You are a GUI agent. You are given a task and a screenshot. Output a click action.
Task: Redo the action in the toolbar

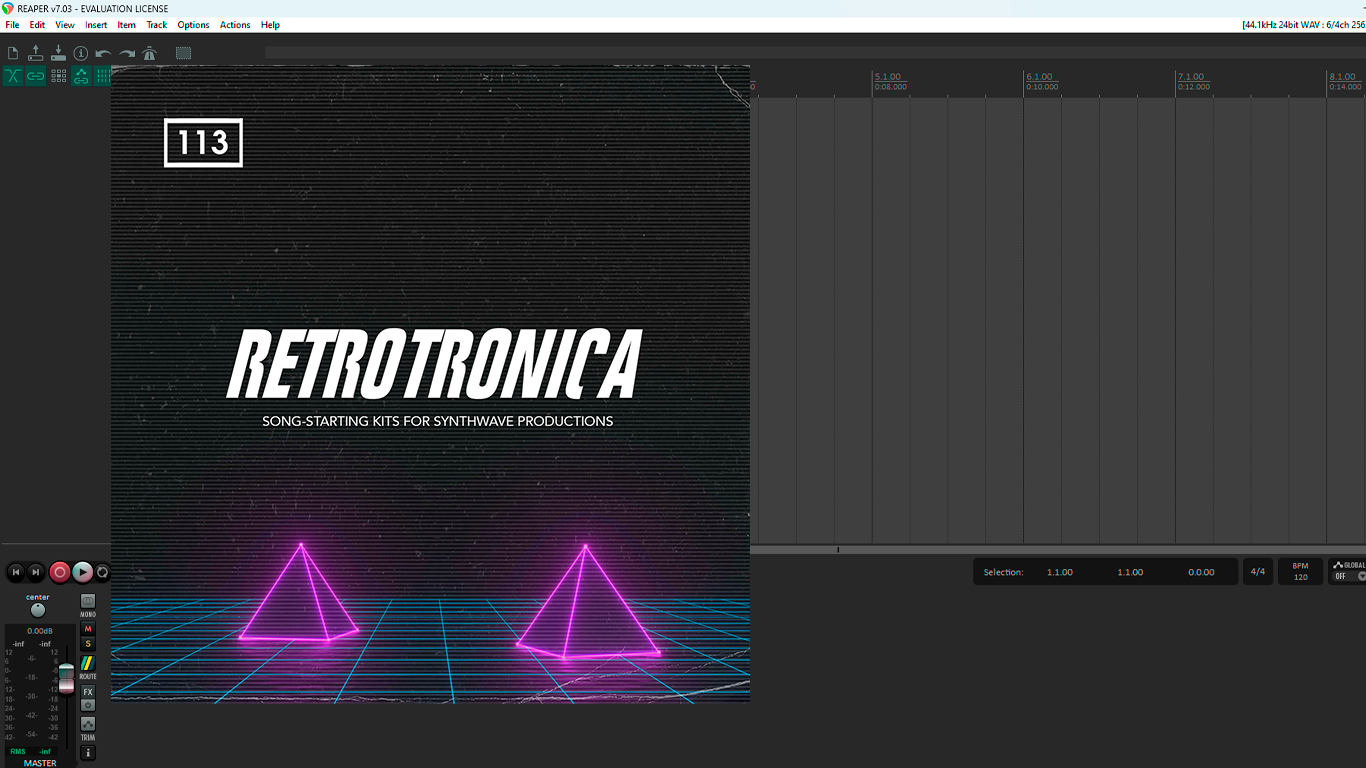[x=127, y=54]
